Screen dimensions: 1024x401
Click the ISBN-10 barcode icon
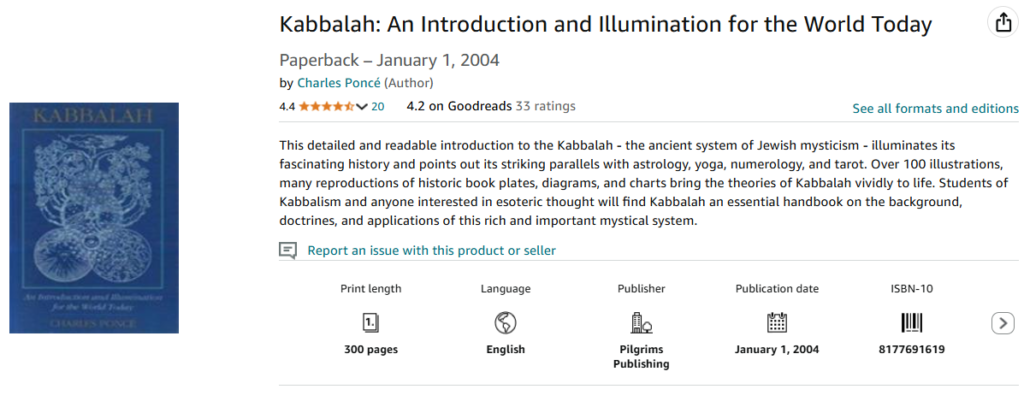click(912, 322)
